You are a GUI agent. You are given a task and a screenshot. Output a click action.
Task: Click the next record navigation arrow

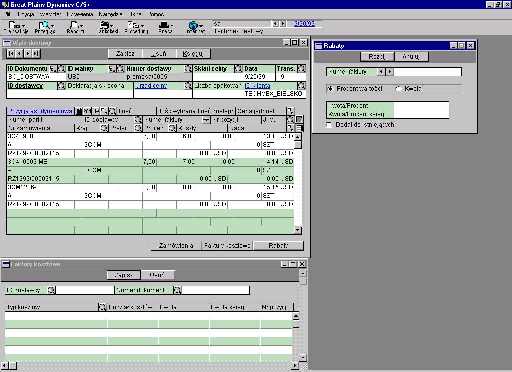click(x=28, y=53)
